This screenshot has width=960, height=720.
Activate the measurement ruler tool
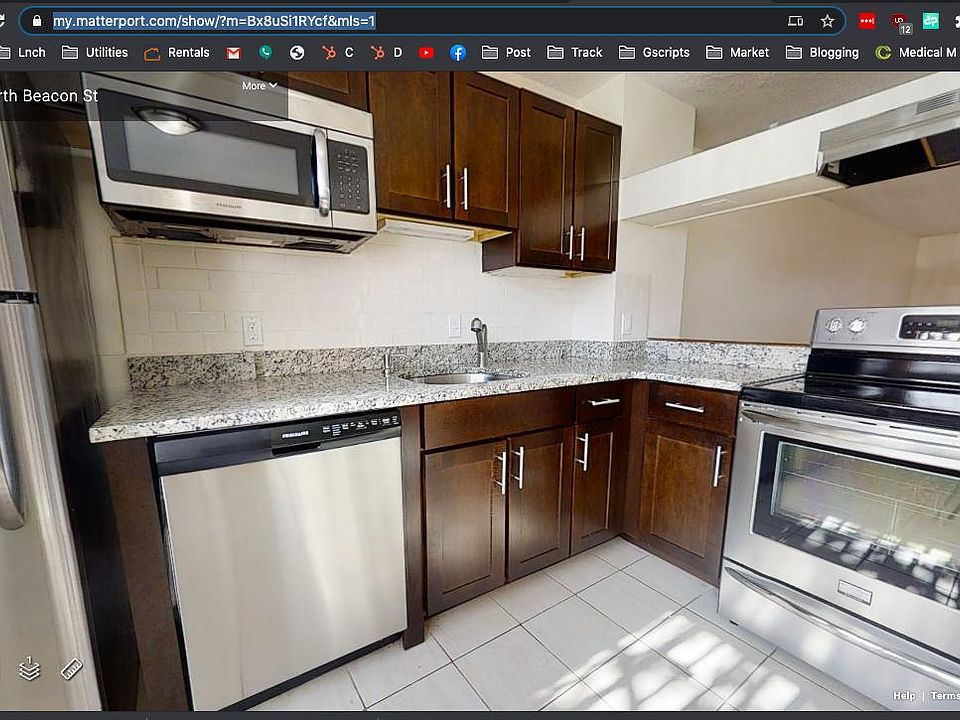[x=72, y=669]
